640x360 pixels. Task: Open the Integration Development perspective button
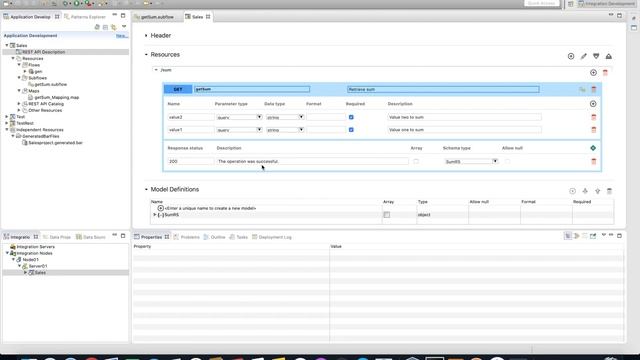point(607,4)
